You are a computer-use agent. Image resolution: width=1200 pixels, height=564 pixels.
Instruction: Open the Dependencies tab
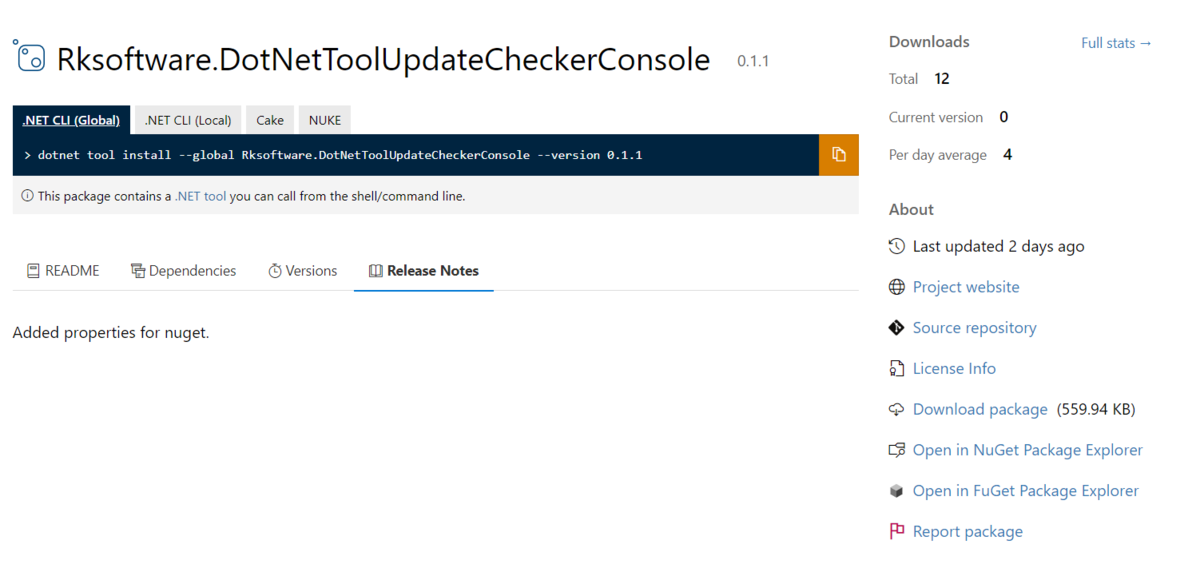click(184, 271)
